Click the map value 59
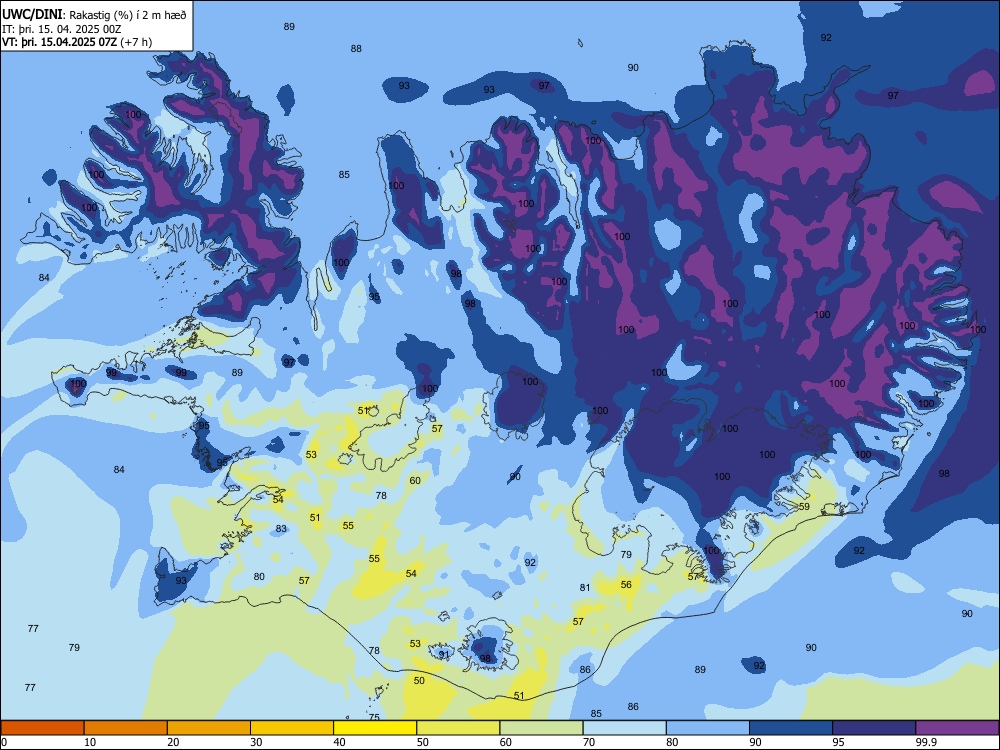 point(804,507)
